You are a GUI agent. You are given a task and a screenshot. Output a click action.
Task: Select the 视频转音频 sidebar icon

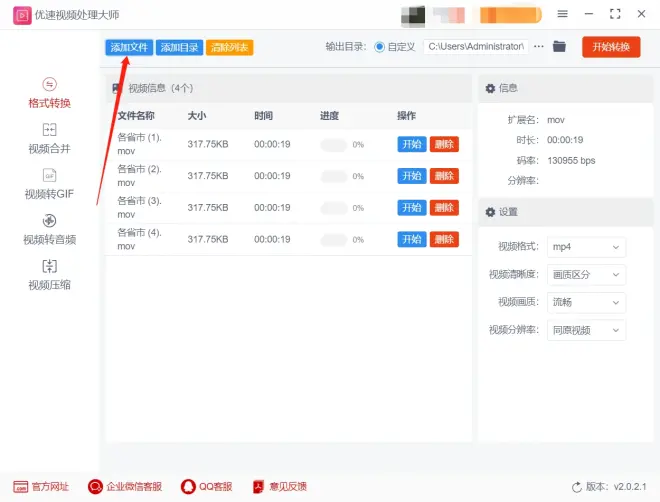49,220
